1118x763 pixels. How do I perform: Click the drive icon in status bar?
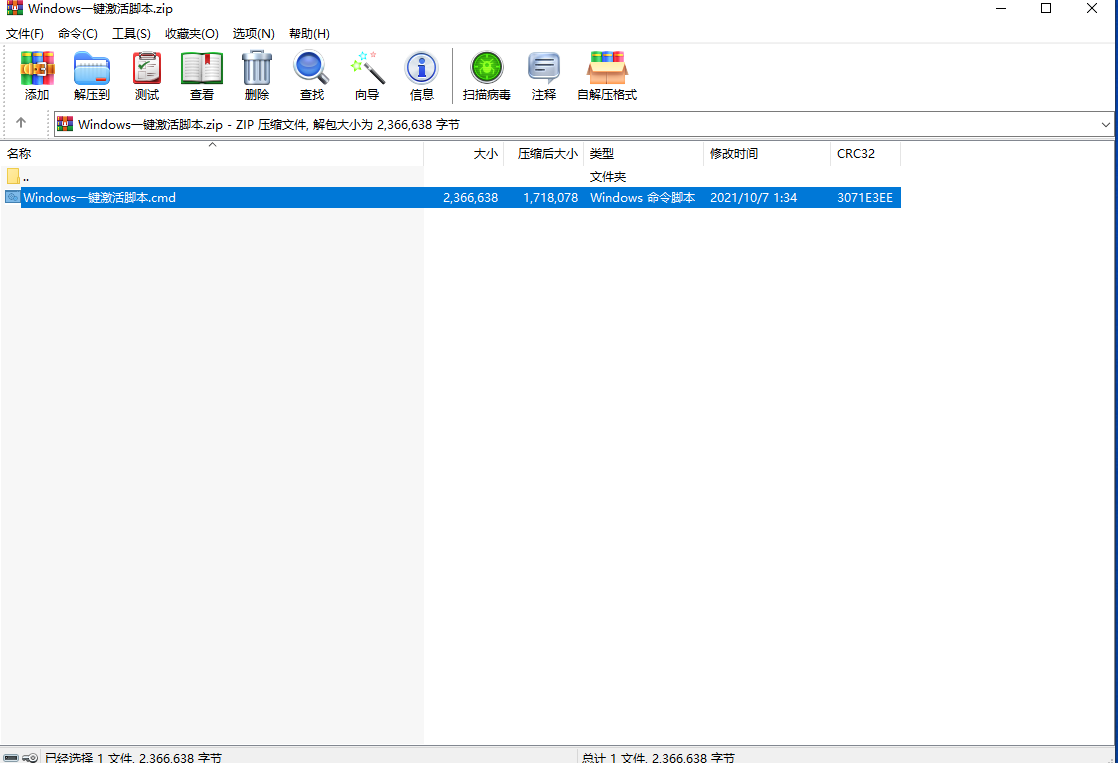[x=11, y=757]
